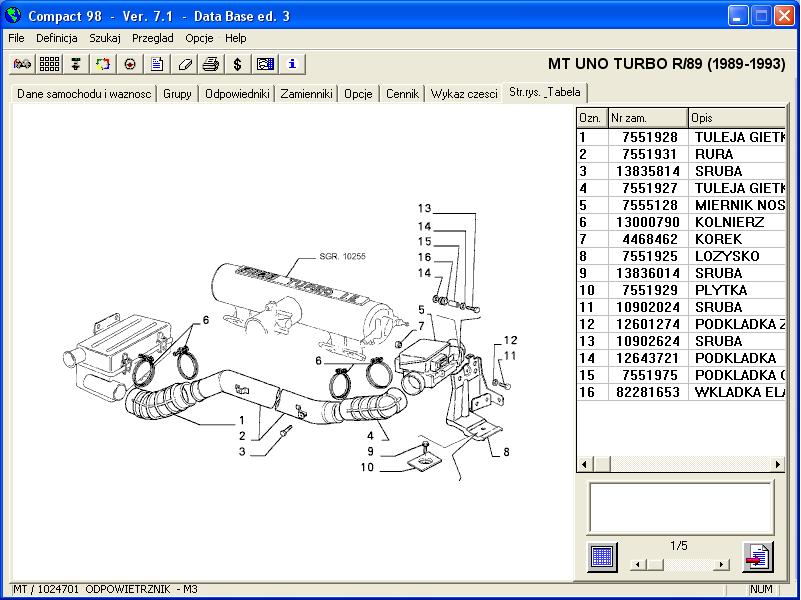801x600 pixels.
Task: Click the red target circle icon
Action: point(130,64)
